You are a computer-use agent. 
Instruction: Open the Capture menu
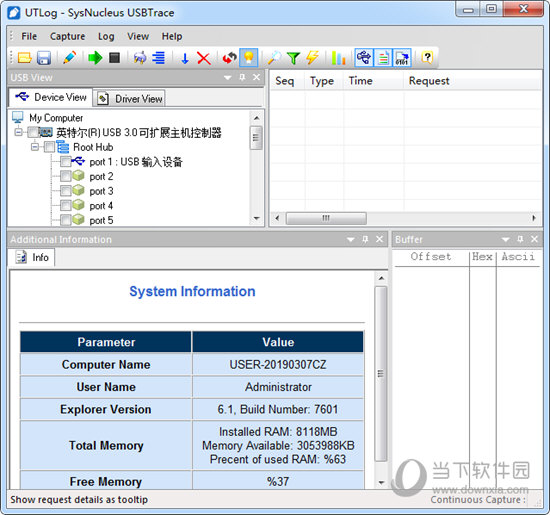click(x=67, y=36)
